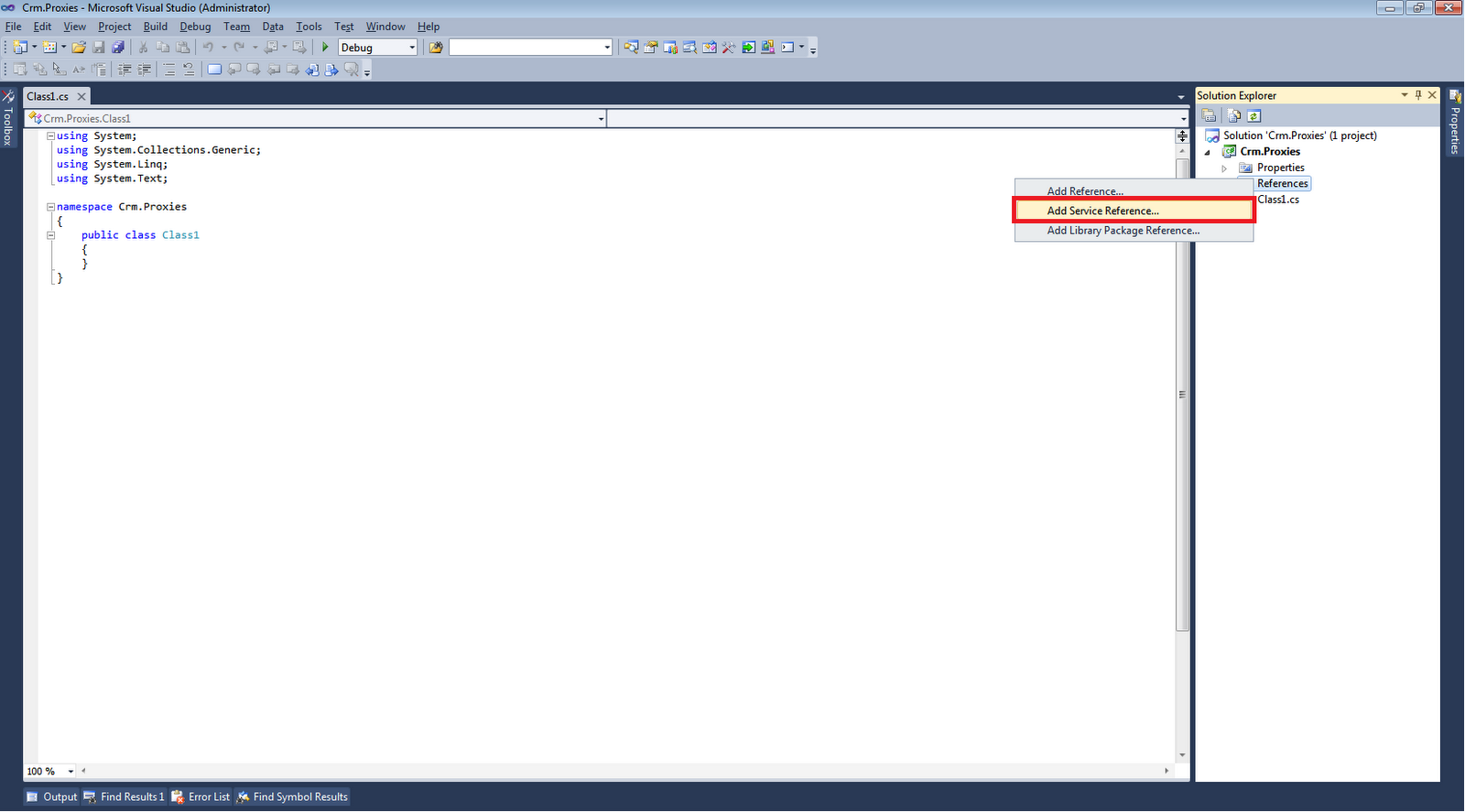Click Show All Files in Solution Explorer
The height and width of the screenshot is (812, 1465).
tap(1234, 115)
